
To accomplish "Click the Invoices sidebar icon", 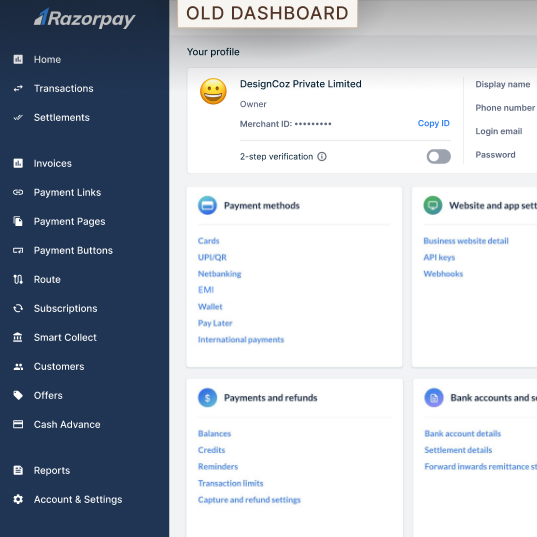I will [x=18, y=163].
